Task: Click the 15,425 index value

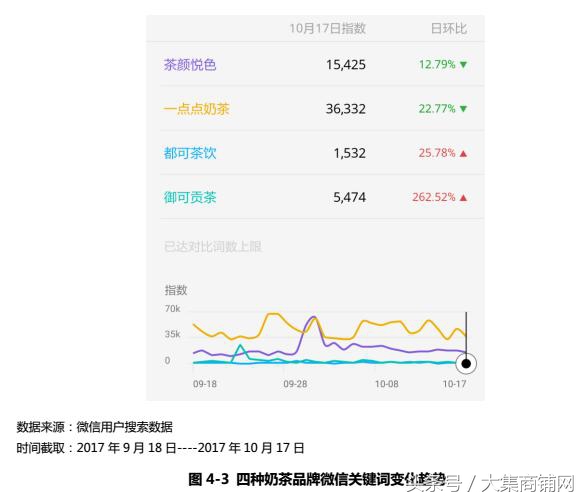Action: (x=346, y=65)
